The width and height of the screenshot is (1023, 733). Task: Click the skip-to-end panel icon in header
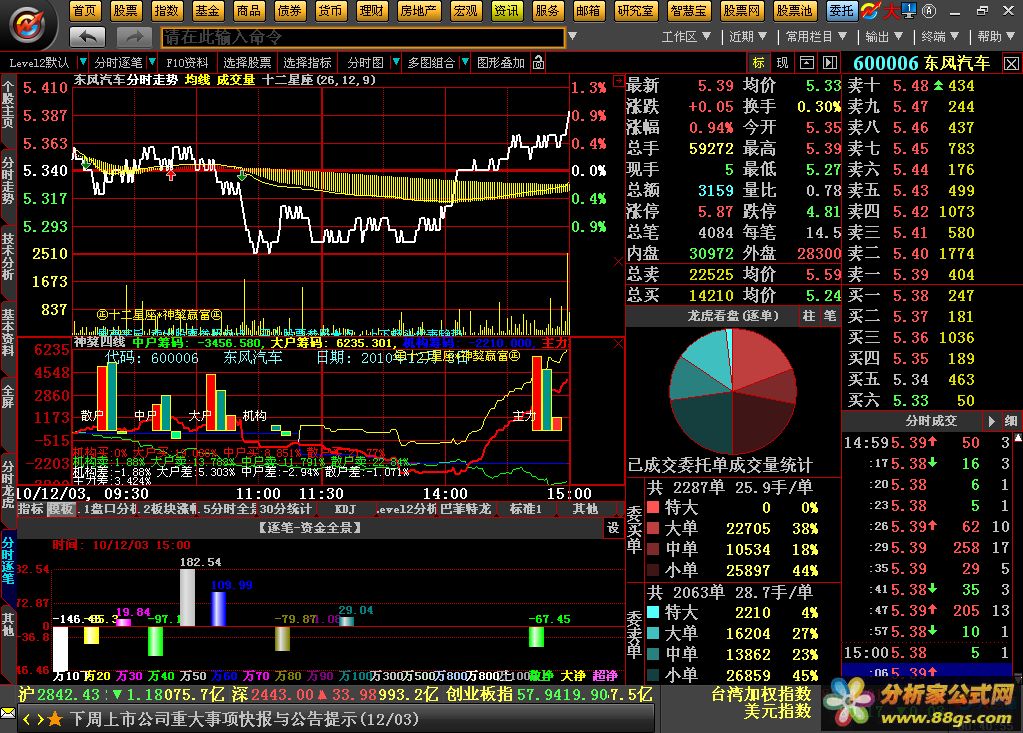pyautogui.click(x=830, y=63)
